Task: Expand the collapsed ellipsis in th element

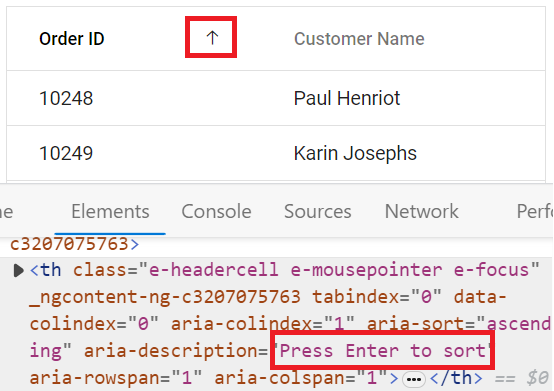Action: (x=413, y=379)
